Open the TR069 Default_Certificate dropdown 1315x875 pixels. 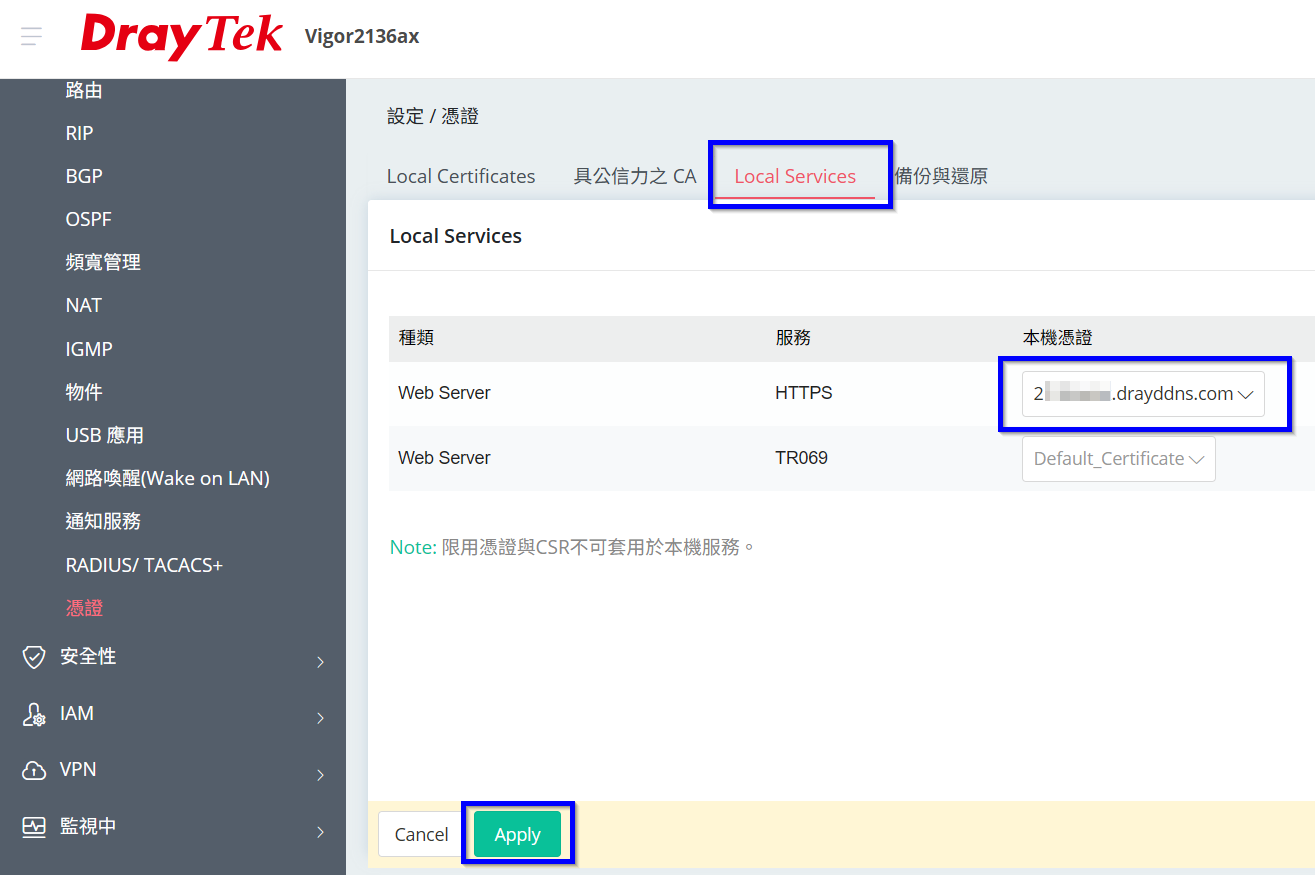tap(1119, 459)
